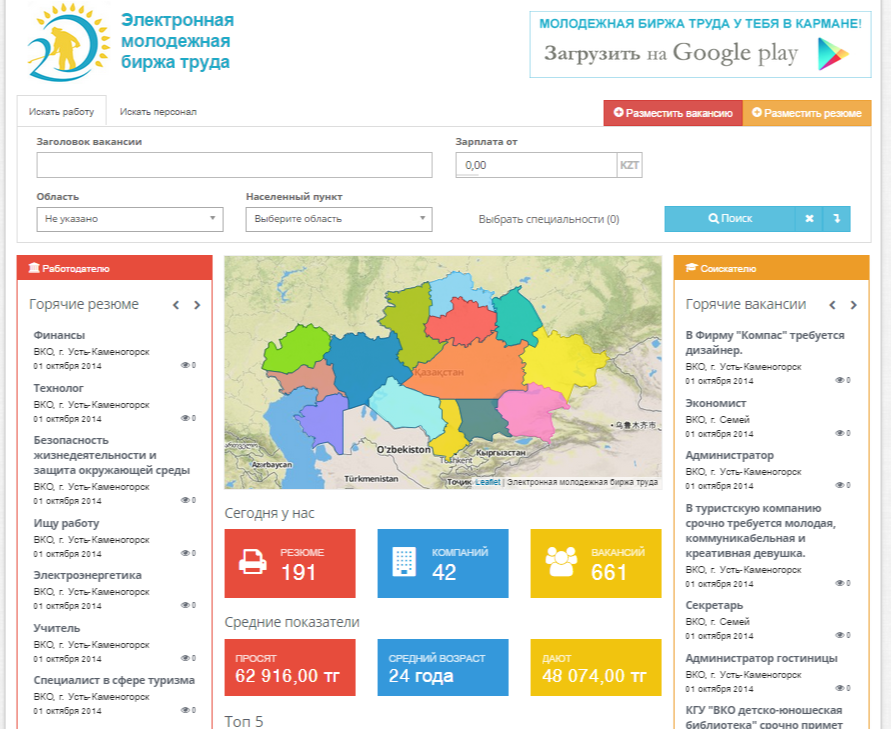Click the expand search options arrow icon

[837, 218]
